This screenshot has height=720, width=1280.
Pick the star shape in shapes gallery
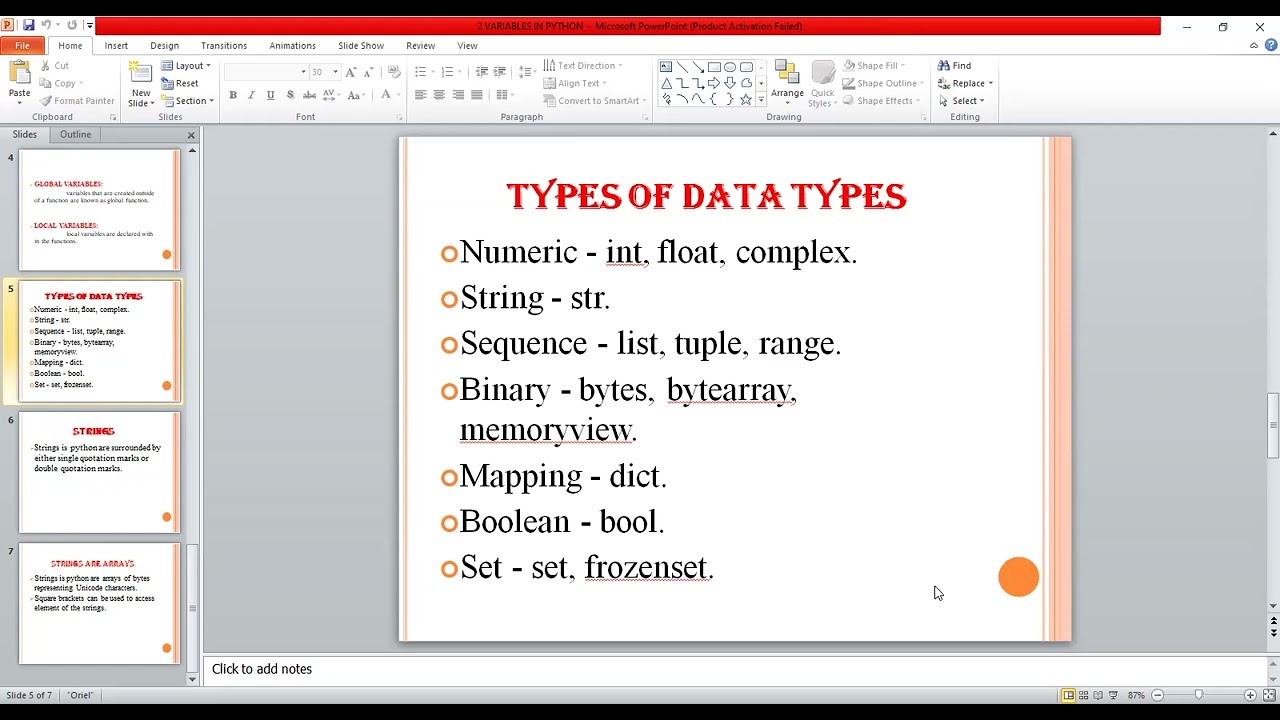[746, 99]
